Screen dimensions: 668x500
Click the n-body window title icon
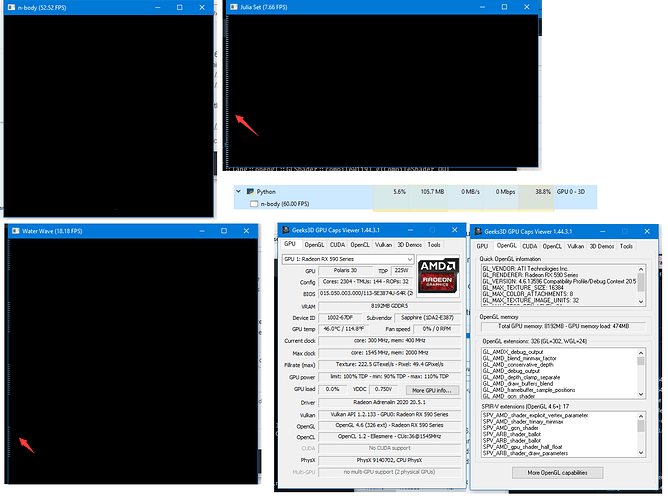[x=12, y=7]
